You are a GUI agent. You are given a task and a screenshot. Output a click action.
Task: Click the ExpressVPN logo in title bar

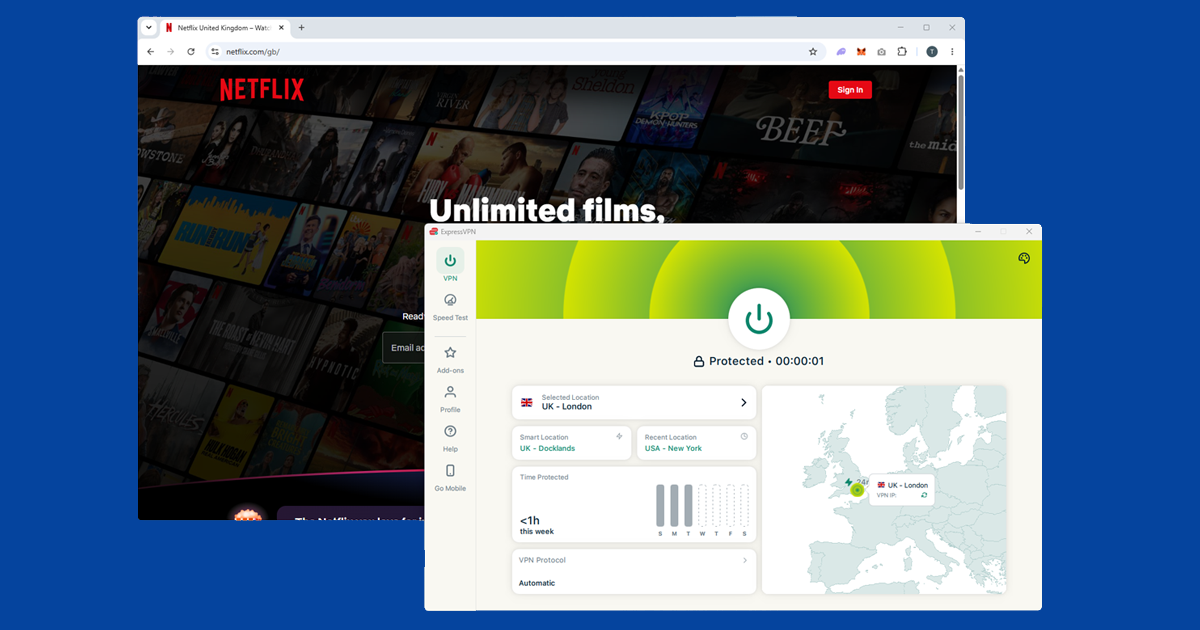click(x=435, y=231)
